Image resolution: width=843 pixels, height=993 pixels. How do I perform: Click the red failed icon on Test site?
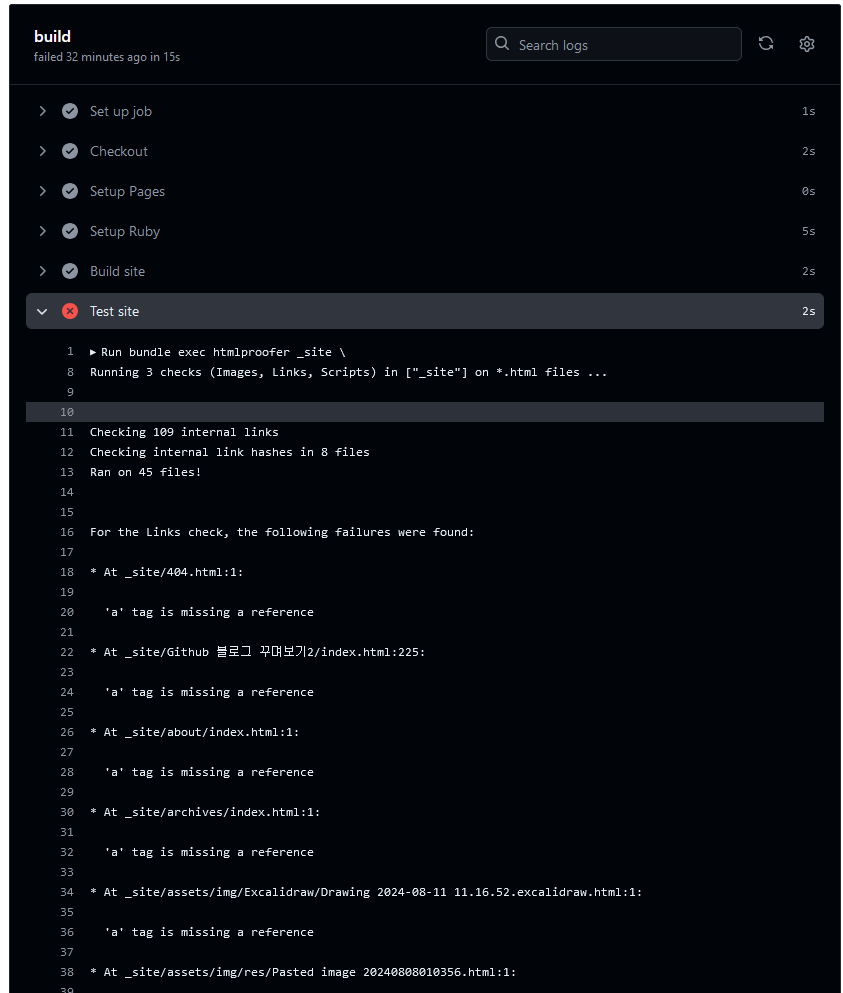tap(70, 311)
